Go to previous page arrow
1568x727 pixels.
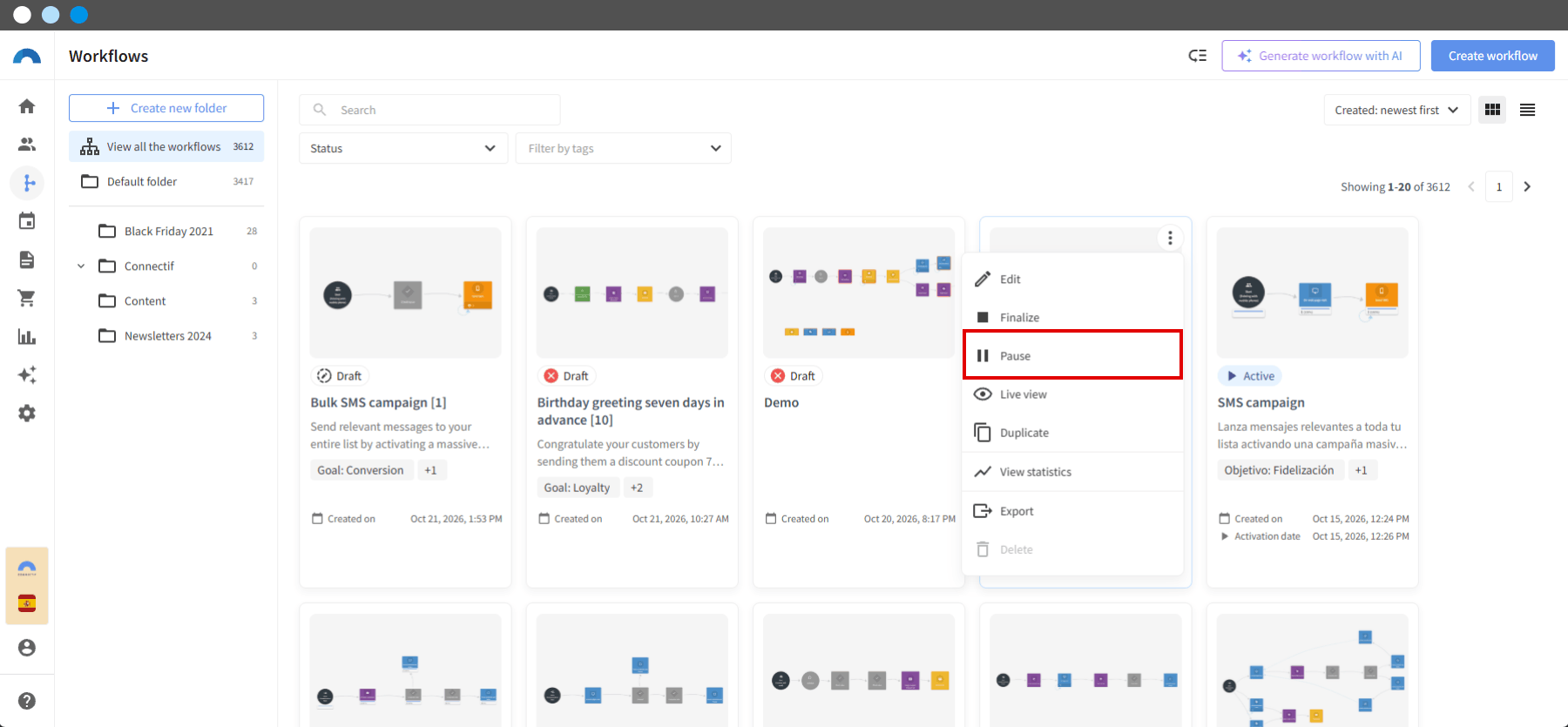1471,187
